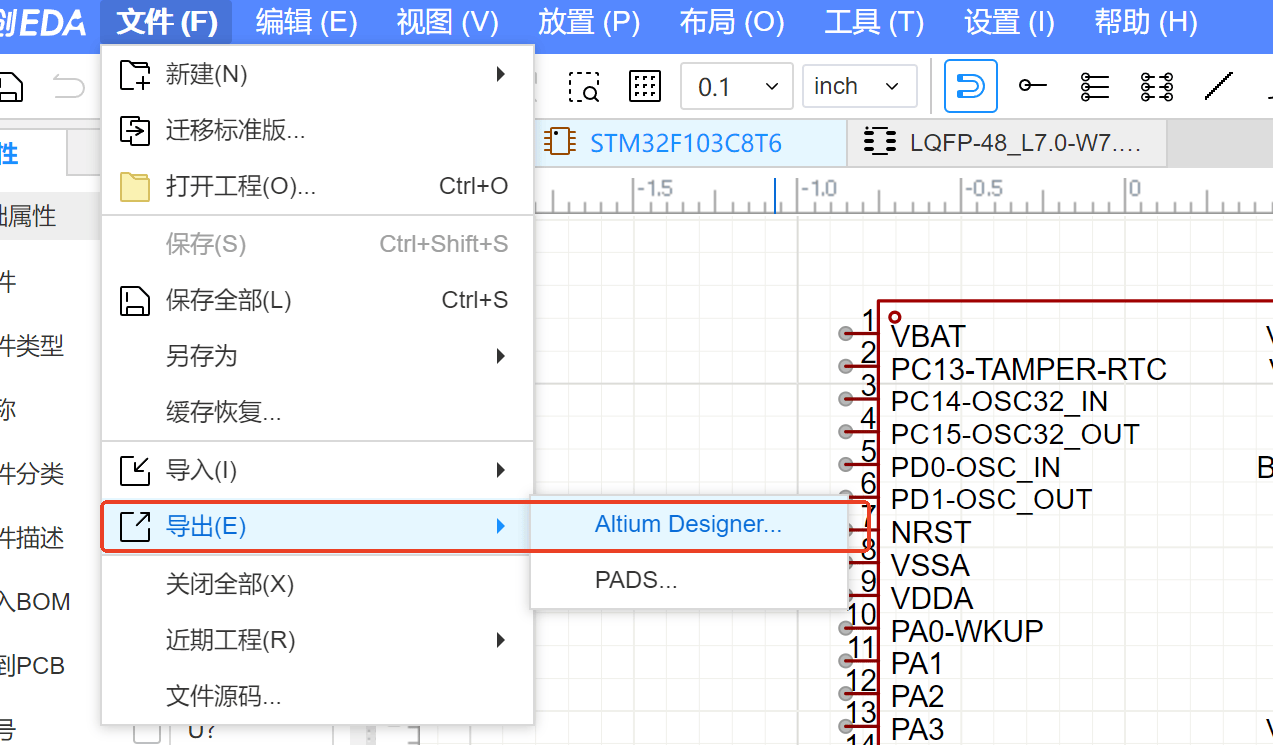
Task: Open the grid settings icon
Action: (x=645, y=86)
